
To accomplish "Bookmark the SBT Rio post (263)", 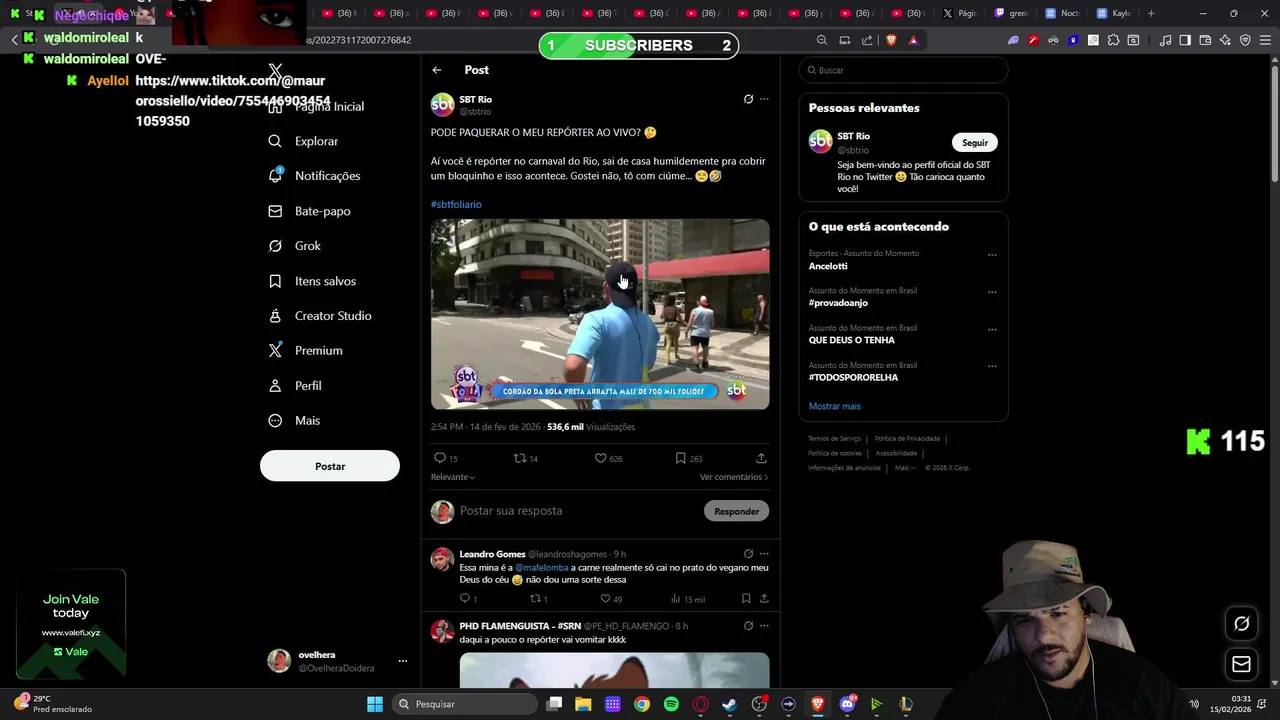I will tap(688, 458).
